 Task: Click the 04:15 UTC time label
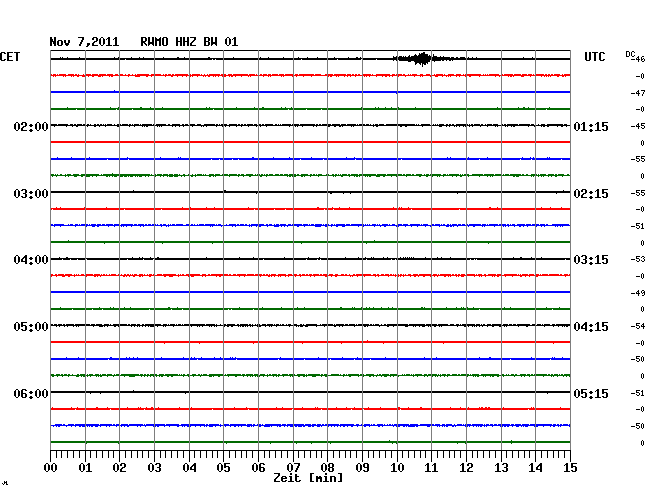[591, 327]
